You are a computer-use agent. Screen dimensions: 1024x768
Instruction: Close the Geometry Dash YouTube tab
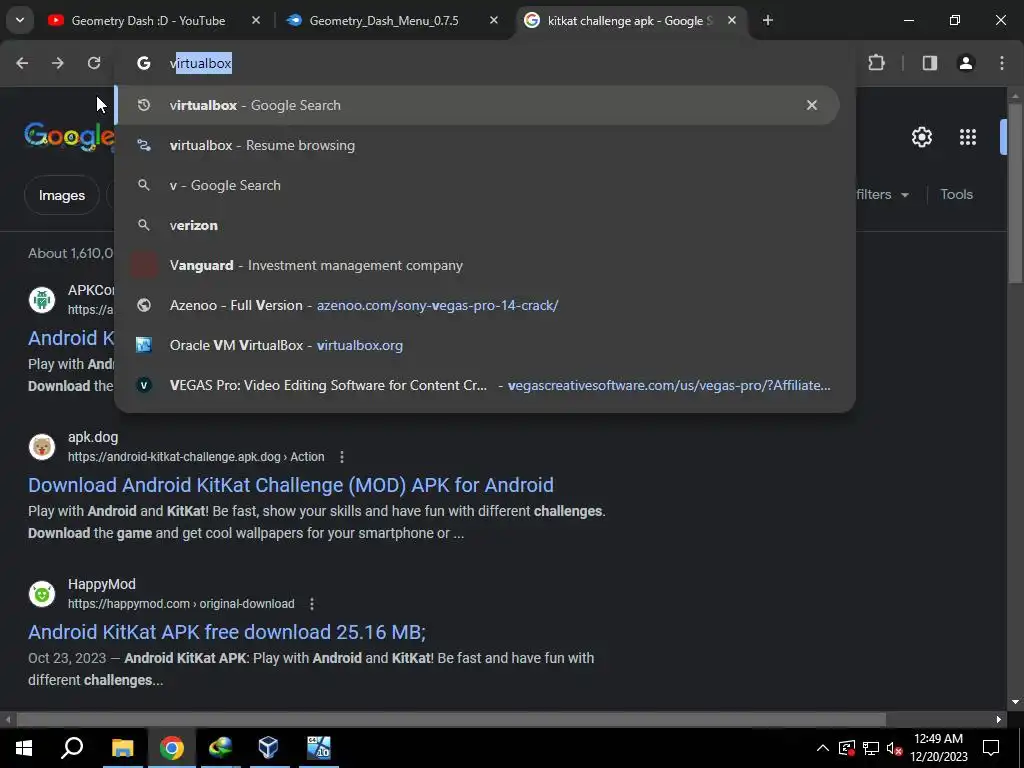256,21
